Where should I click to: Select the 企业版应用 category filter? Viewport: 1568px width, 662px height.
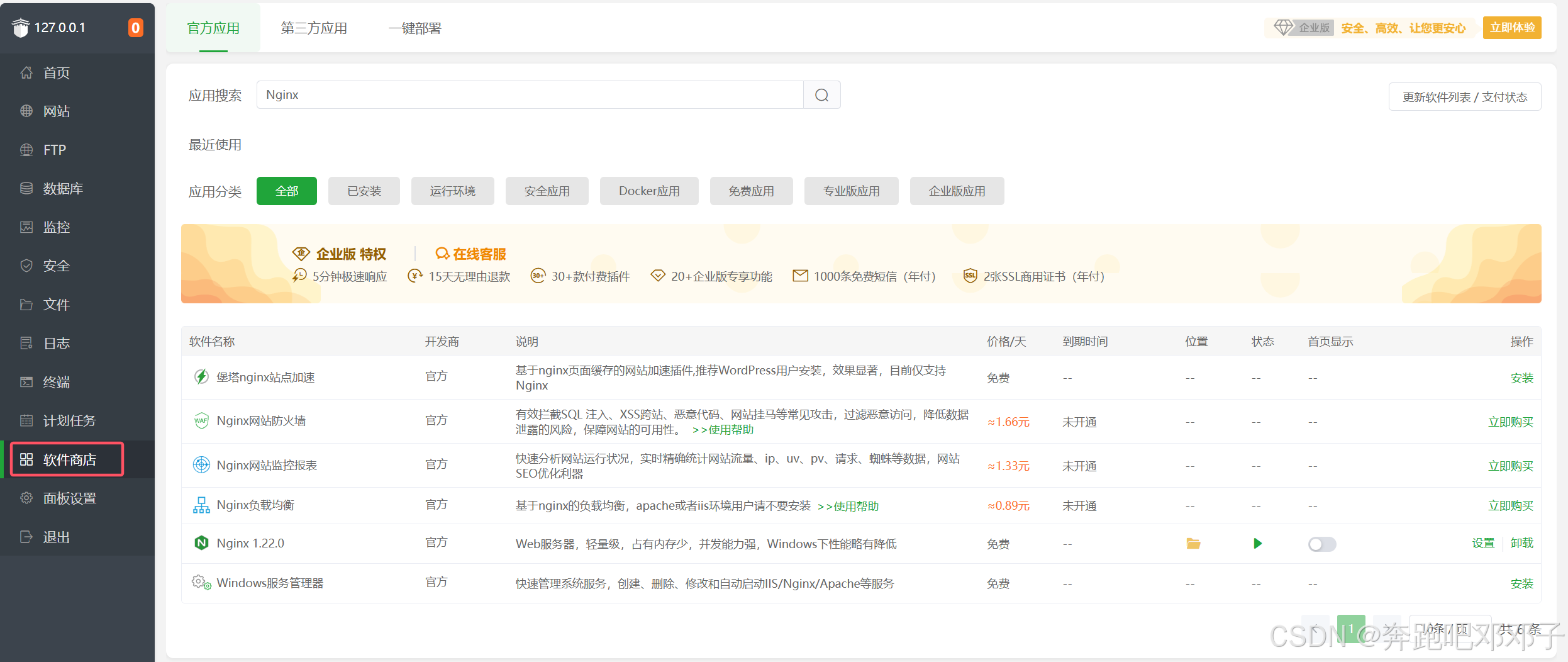(x=957, y=191)
